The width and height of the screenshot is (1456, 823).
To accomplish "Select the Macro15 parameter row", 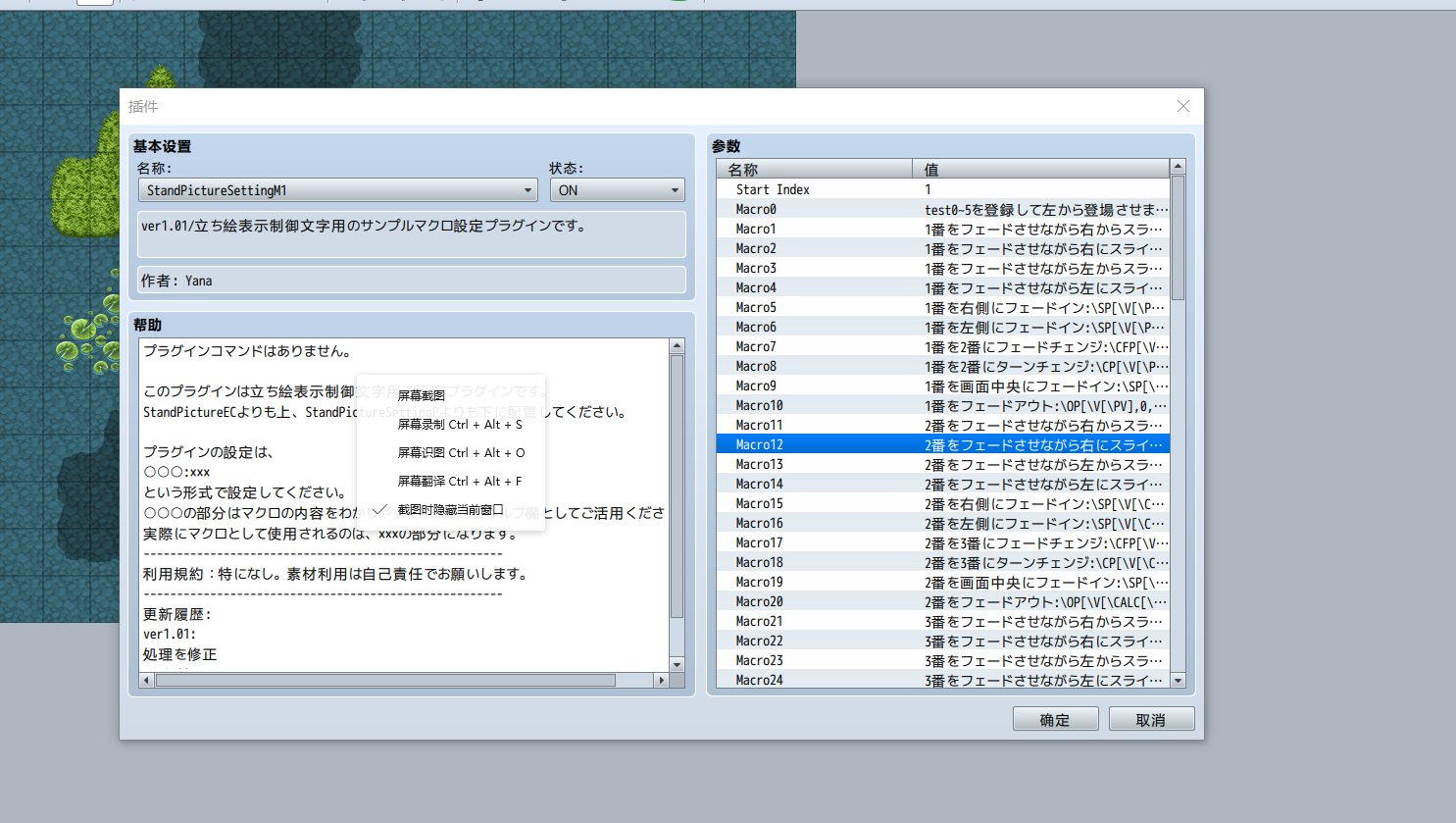I will 943,503.
